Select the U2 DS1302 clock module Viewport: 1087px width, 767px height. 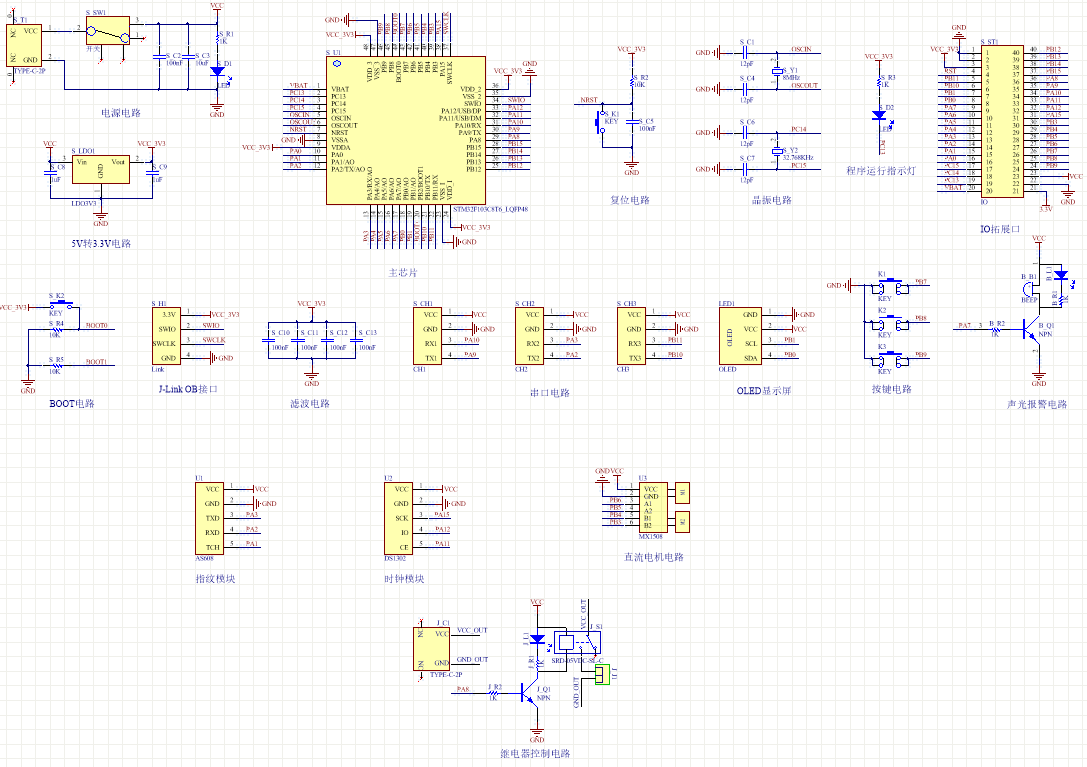tap(399, 518)
